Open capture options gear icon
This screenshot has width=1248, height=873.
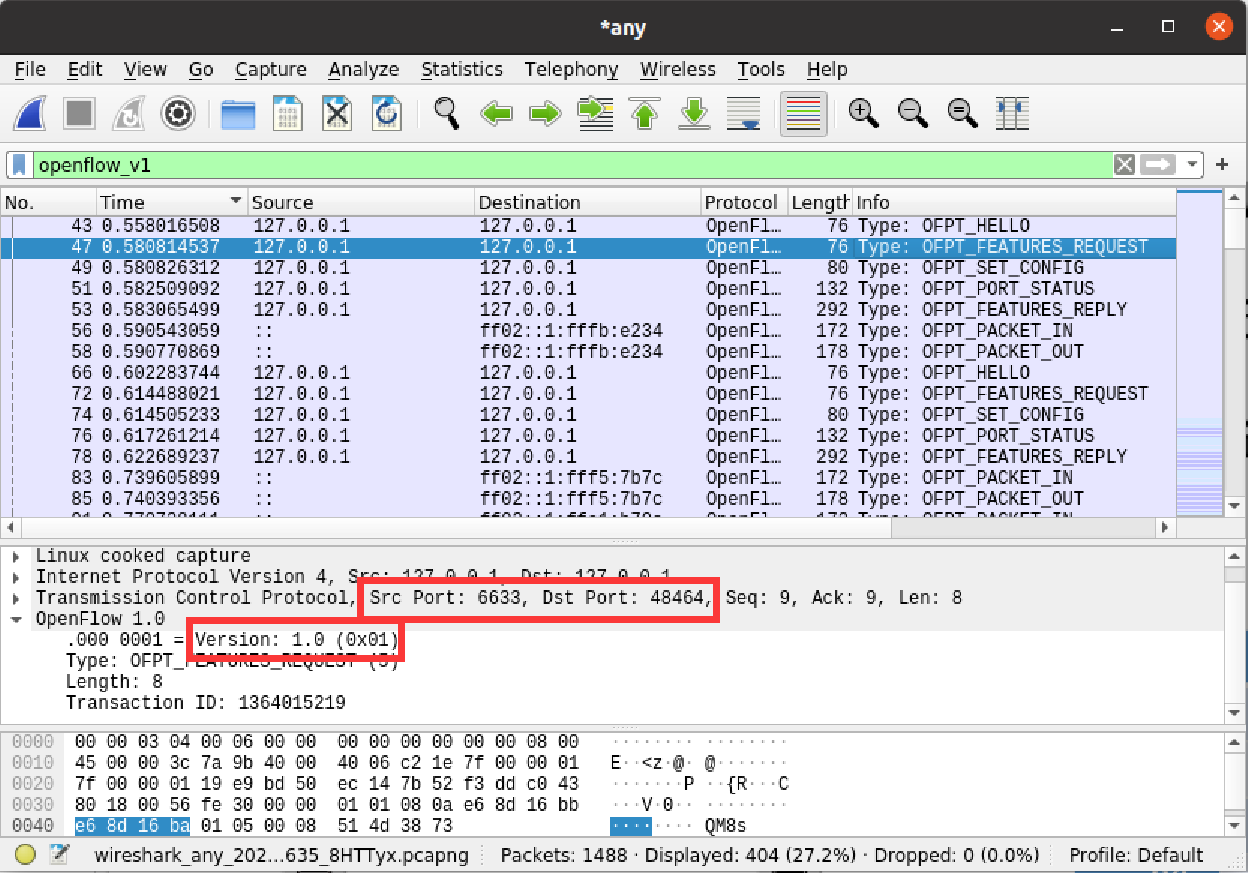pos(178,113)
